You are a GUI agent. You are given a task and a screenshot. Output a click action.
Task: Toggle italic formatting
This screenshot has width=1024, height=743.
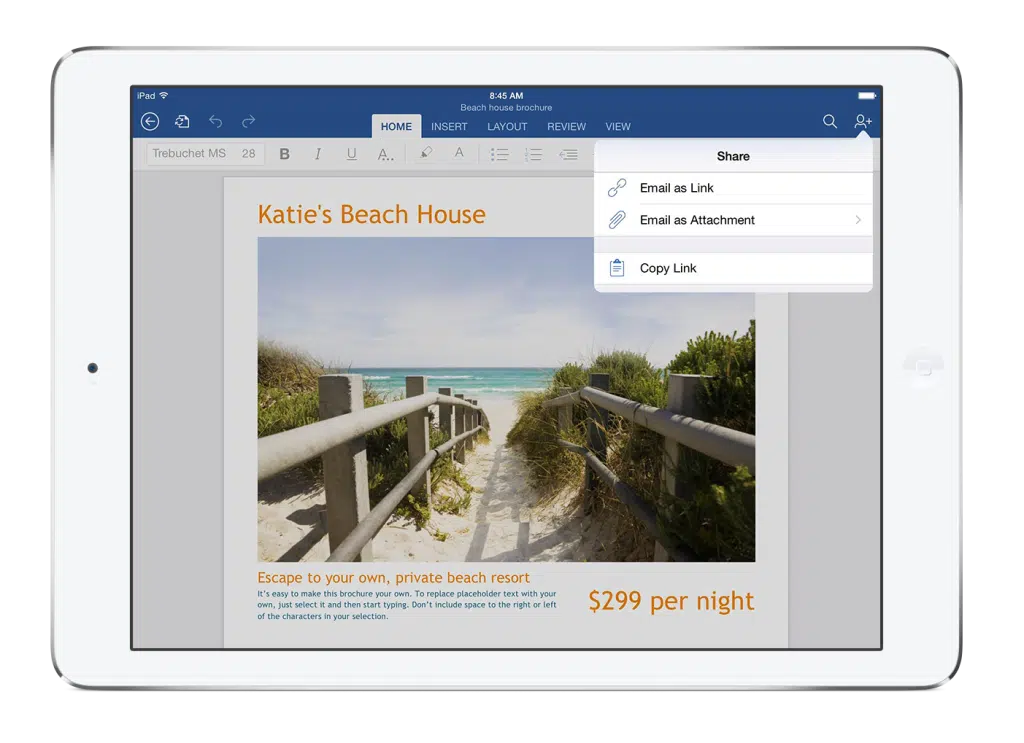coord(318,154)
